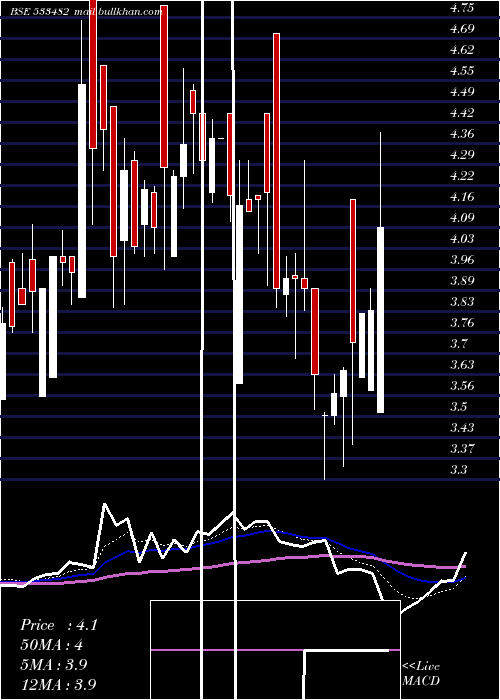The width and height of the screenshot is (500, 700).
Task: Select the 4.69 price level label
Action: click(462, 29)
